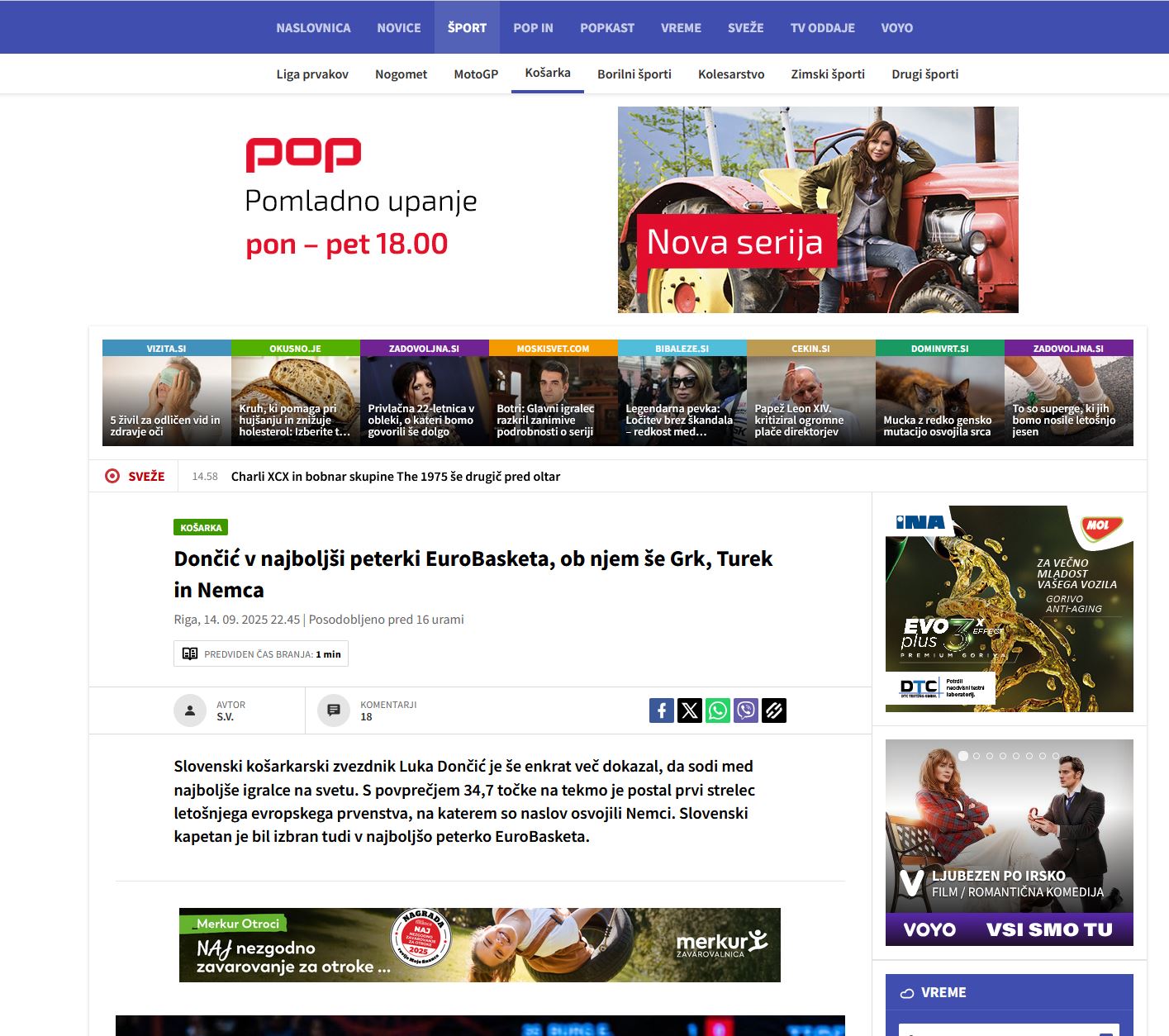The width and height of the screenshot is (1169, 1036).
Task: Open comments via speech bubble icon
Action: 334,710
